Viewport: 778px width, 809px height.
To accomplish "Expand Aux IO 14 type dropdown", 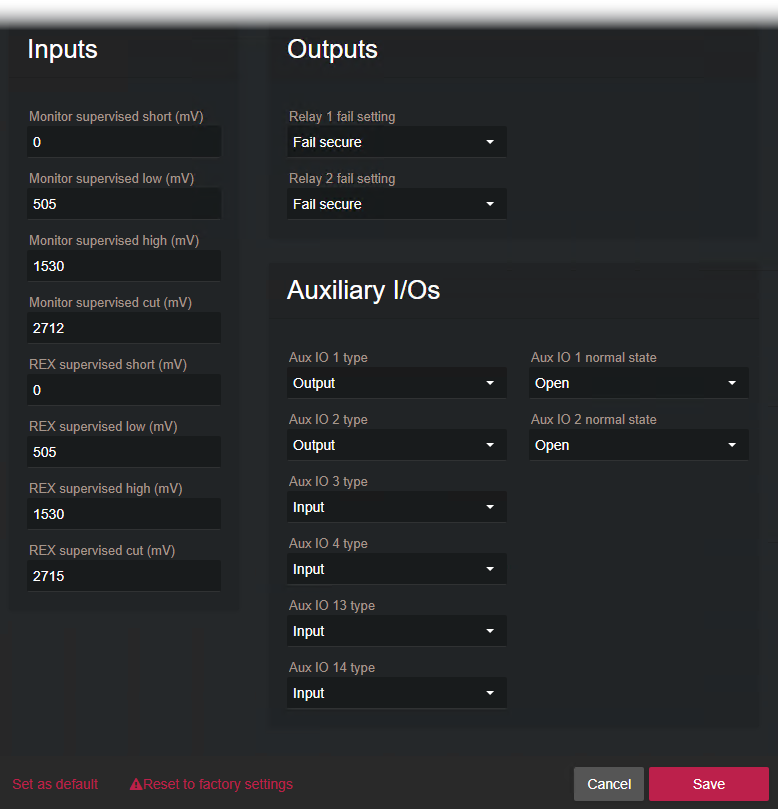I will (396, 693).
